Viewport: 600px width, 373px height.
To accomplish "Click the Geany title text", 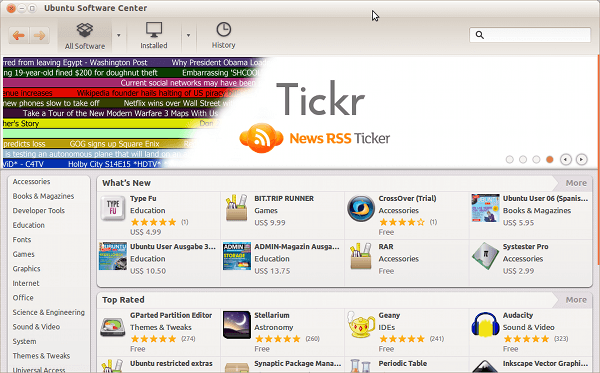I will [389, 316].
